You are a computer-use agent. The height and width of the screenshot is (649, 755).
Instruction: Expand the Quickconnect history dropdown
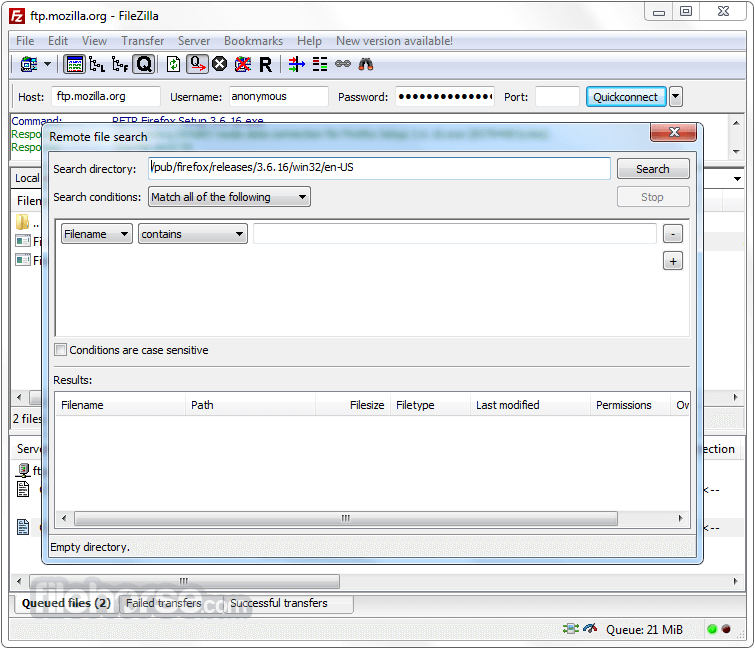(676, 97)
